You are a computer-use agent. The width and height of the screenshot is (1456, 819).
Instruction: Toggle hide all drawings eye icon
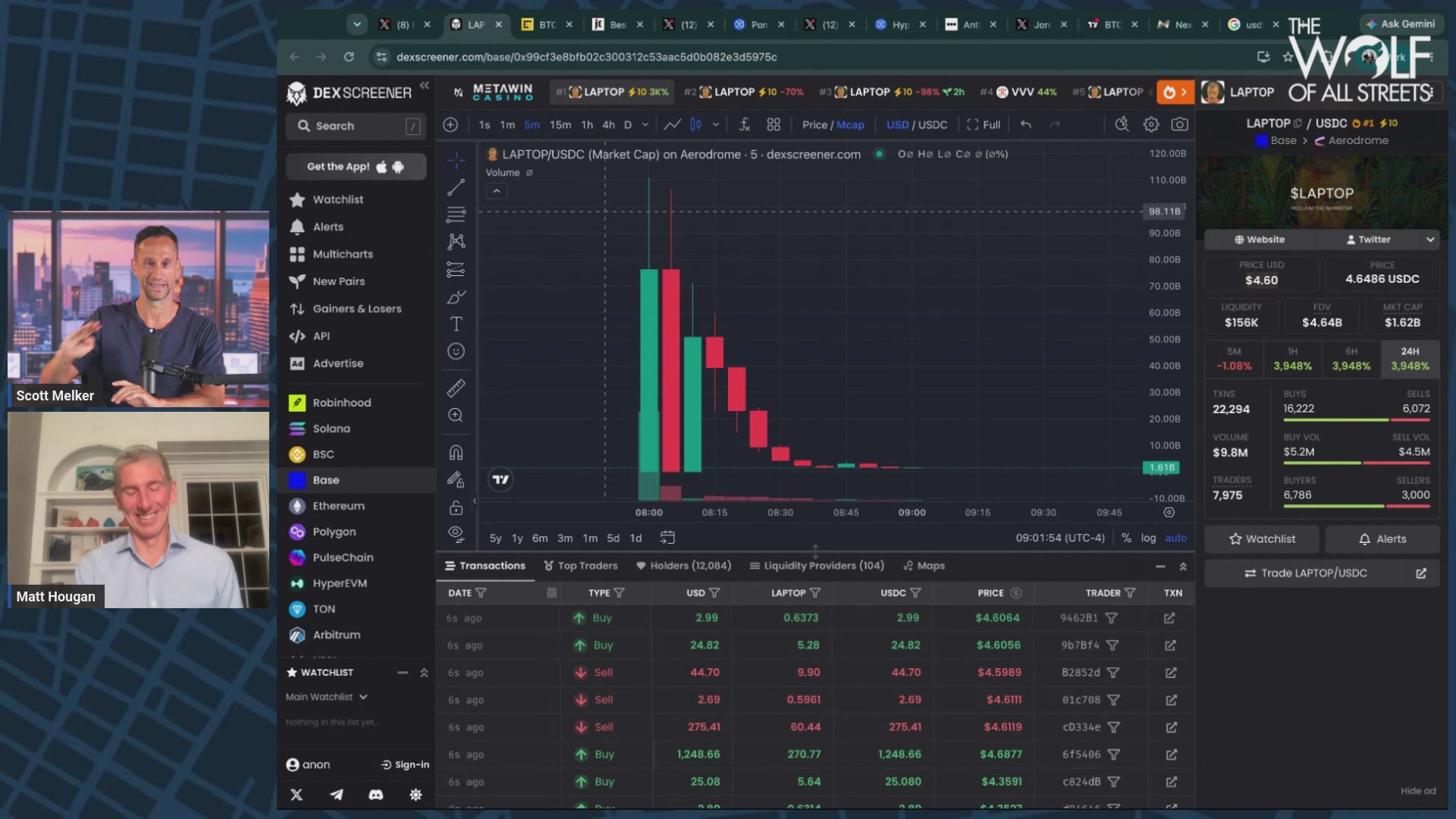[x=456, y=533]
